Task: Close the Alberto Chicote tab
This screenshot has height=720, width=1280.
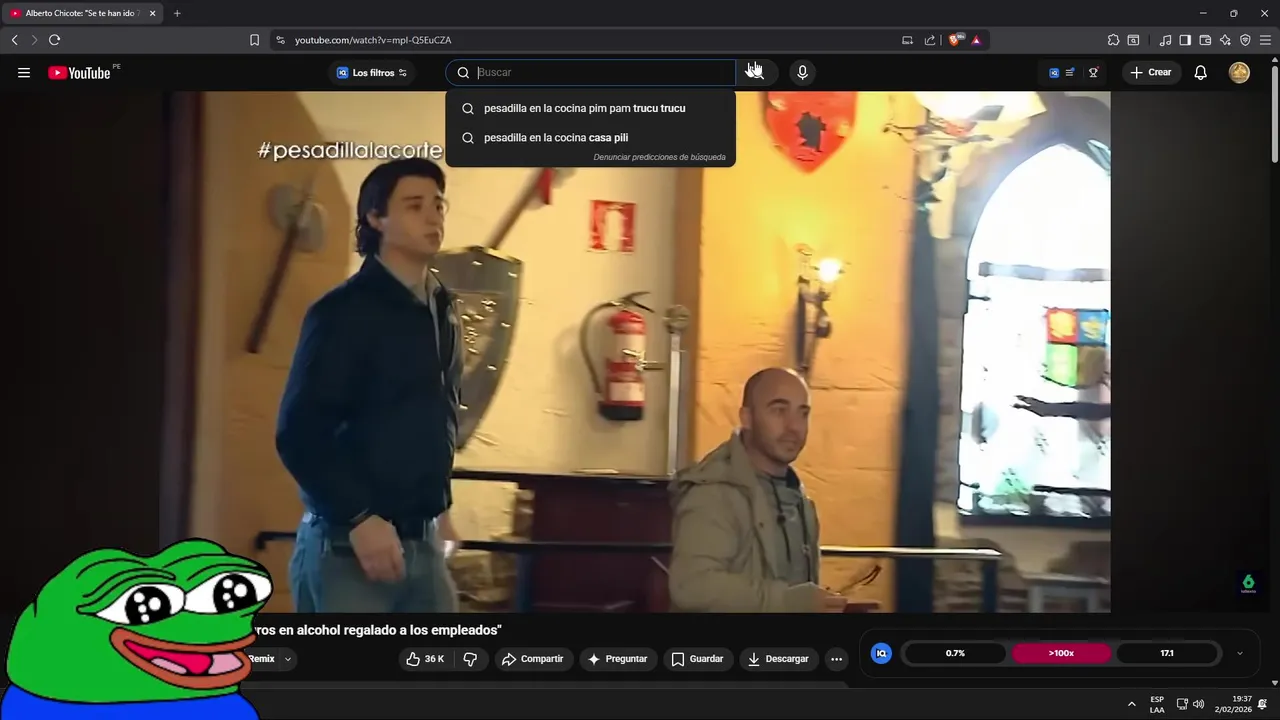Action: click(x=152, y=13)
